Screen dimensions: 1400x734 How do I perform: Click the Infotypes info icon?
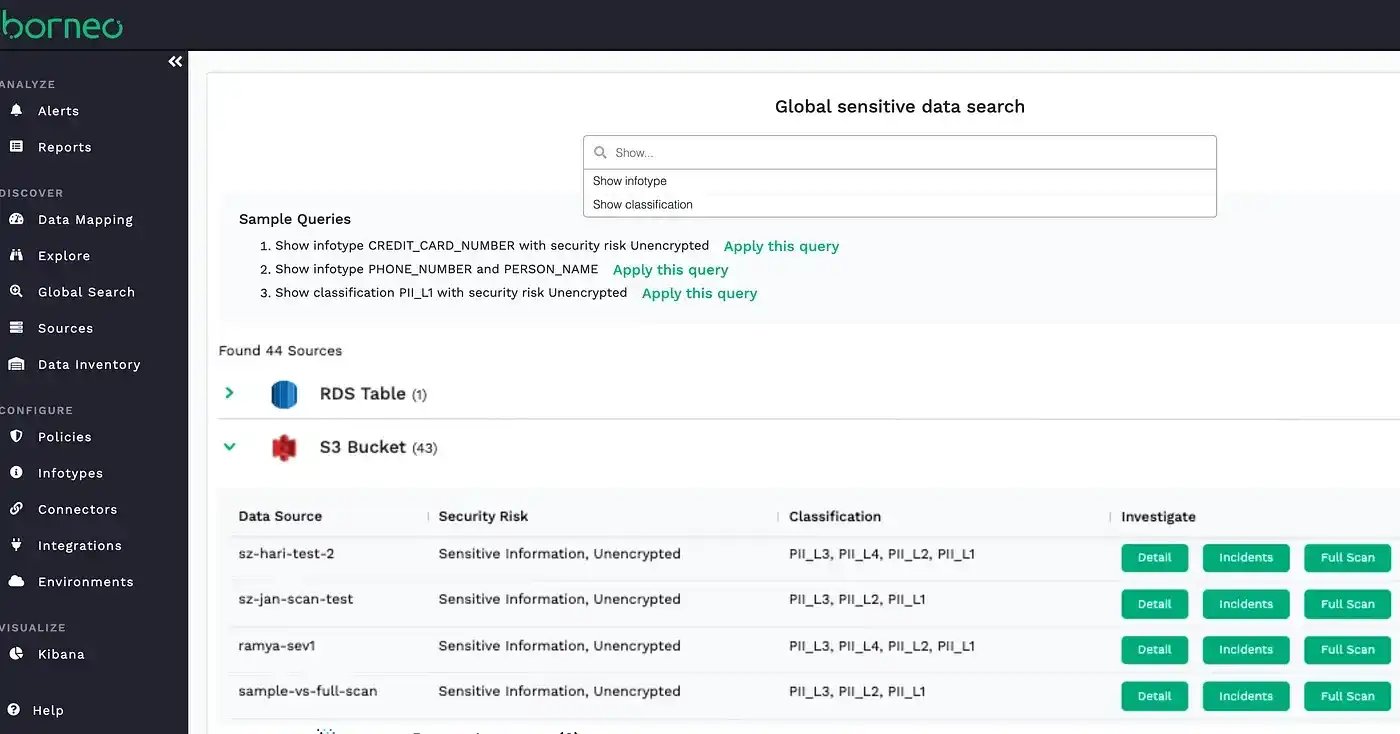coord(16,473)
